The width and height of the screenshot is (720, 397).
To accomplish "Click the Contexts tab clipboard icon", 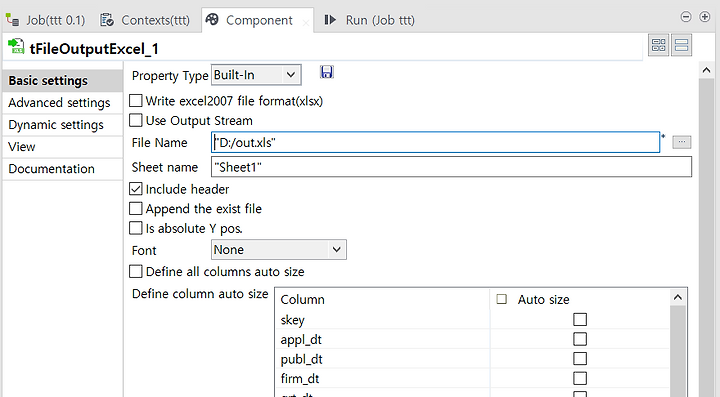I will [107, 20].
